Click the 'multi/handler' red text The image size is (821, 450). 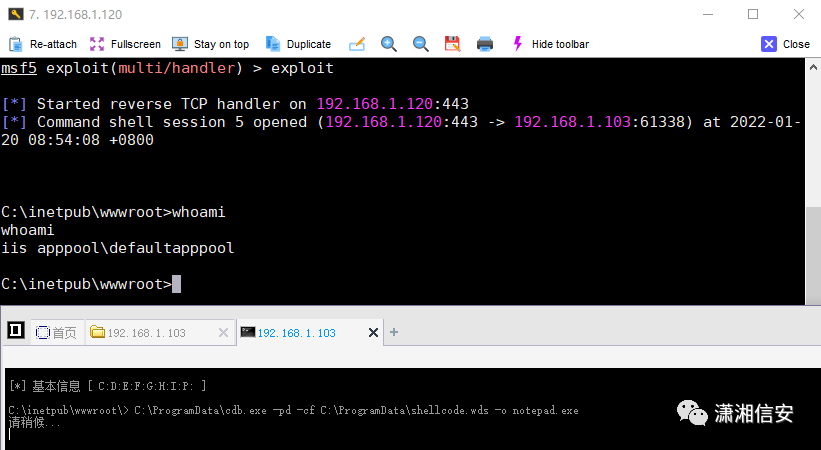pos(176,68)
